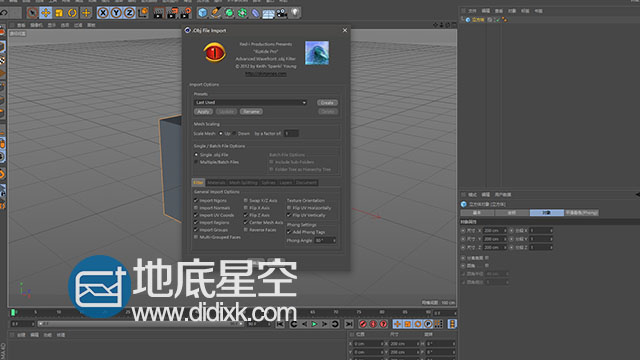
Task: Select the Rotate tool icon
Action: pyautogui.click(x=72, y=13)
